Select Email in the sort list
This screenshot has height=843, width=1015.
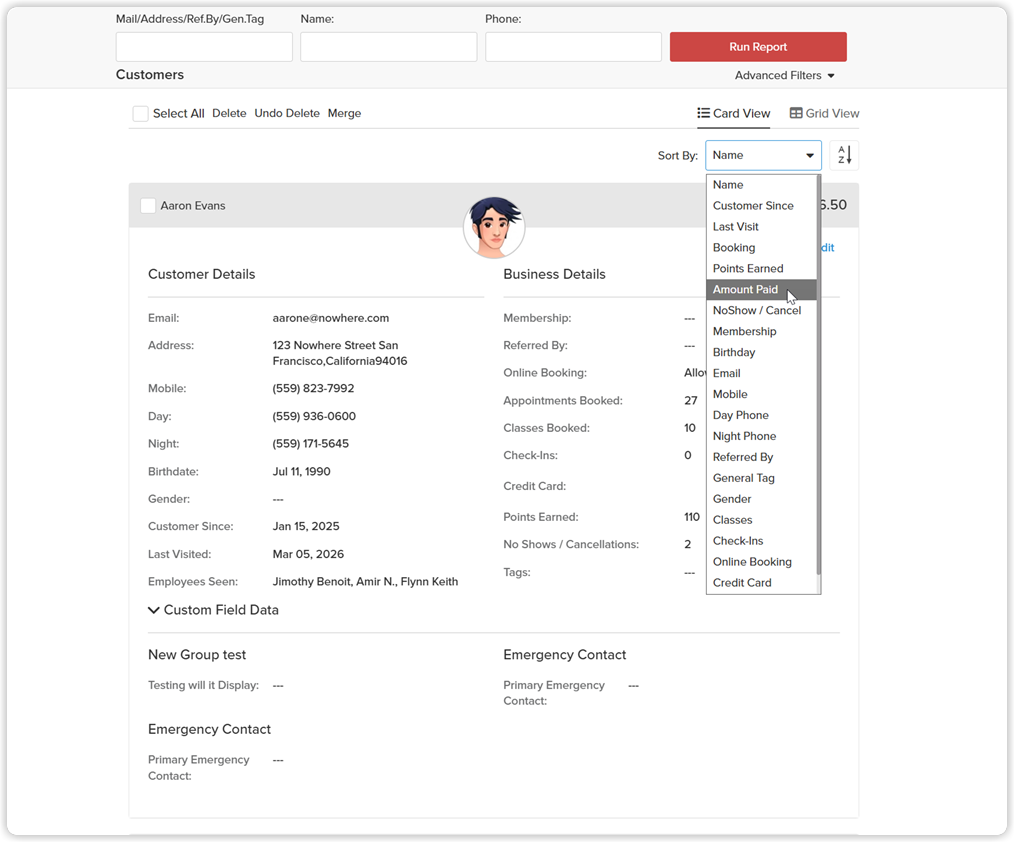761,374
